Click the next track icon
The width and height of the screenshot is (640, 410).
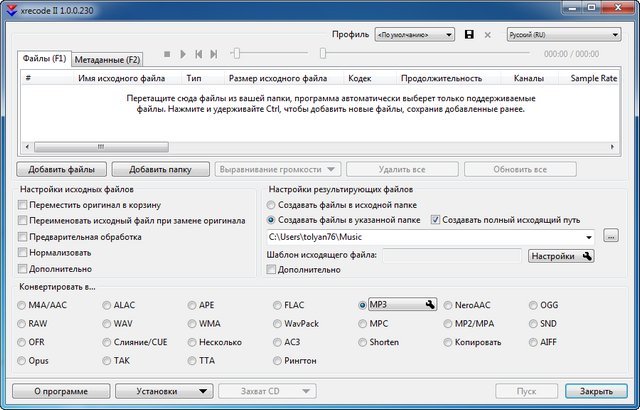point(214,53)
